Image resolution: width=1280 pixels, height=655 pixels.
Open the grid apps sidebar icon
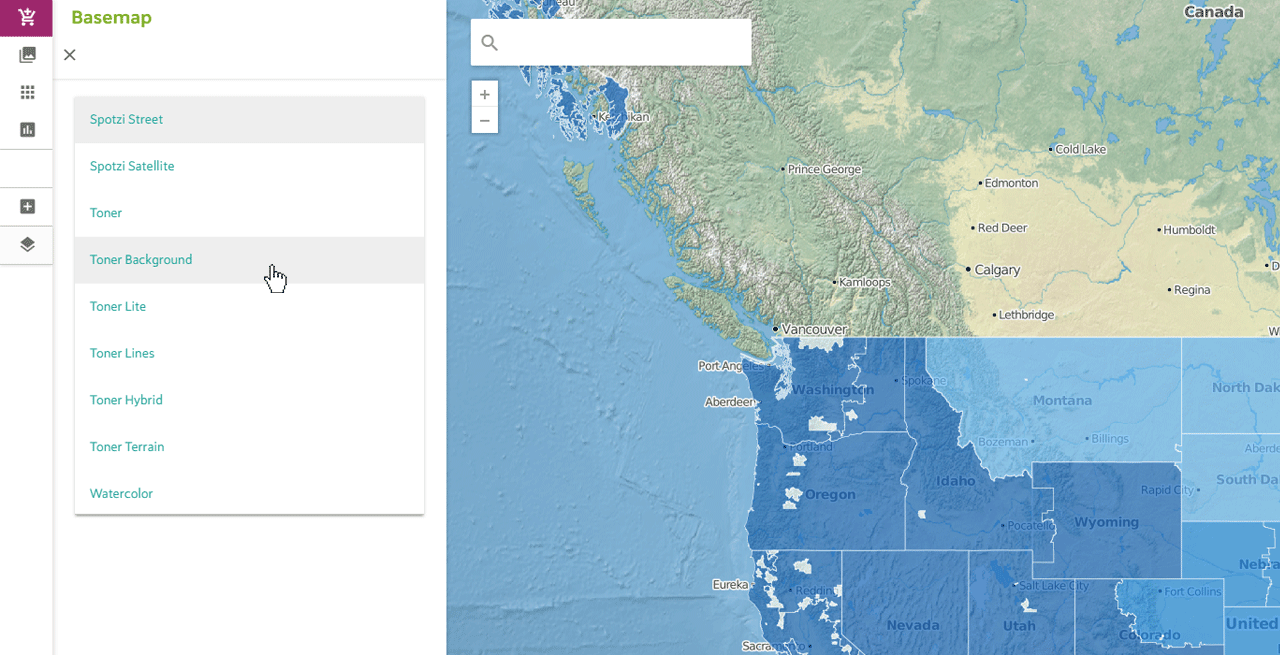click(x=27, y=92)
